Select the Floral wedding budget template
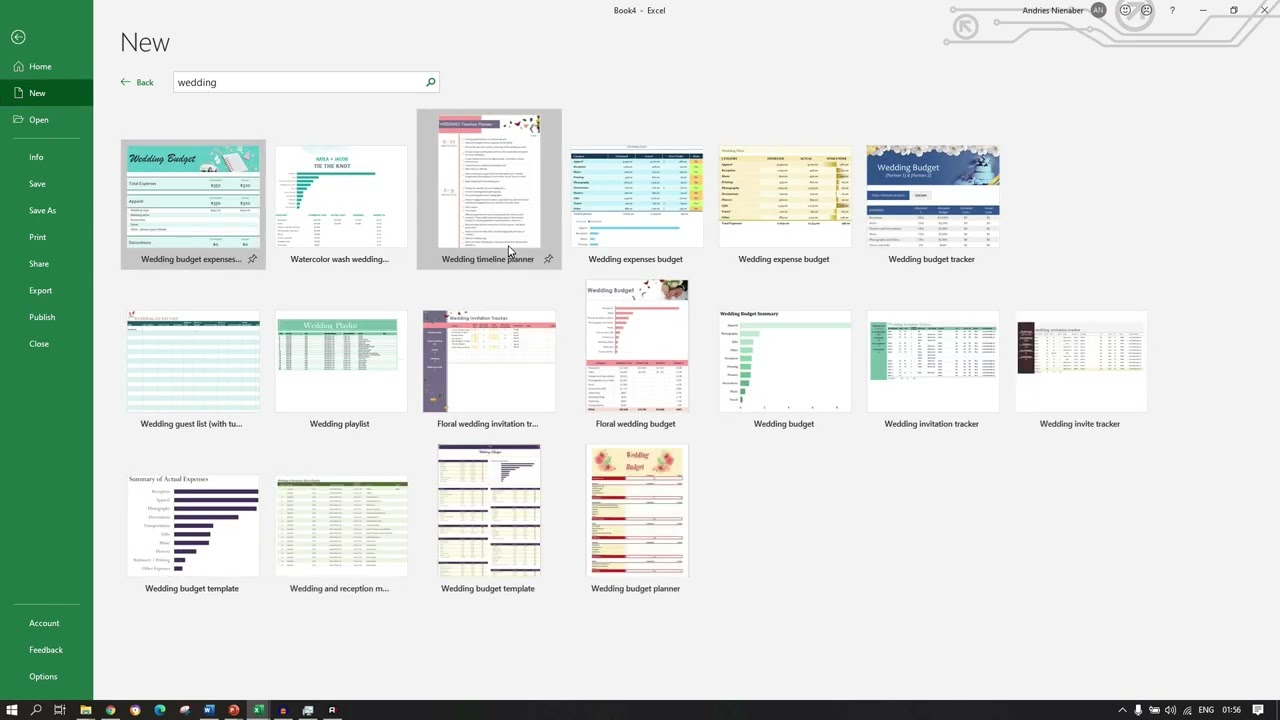The image size is (1280, 720). 635,345
